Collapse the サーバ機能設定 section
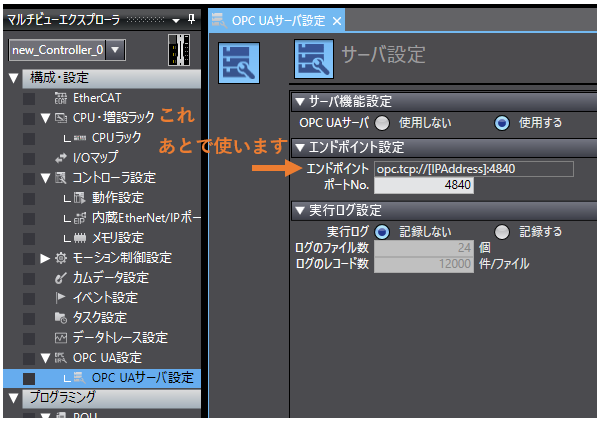This screenshot has height=422, width=602. click(300, 102)
